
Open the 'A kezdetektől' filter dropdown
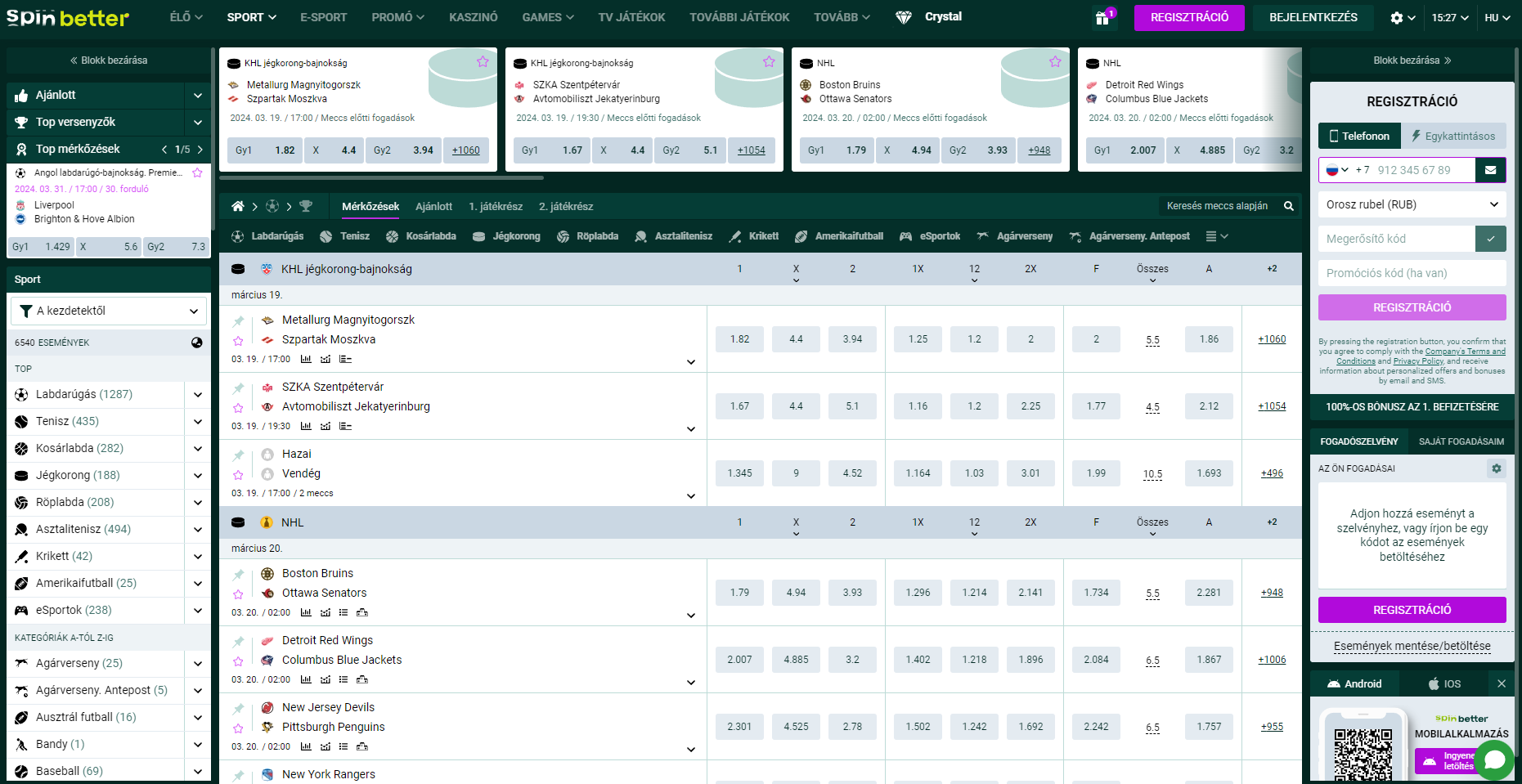pos(109,311)
